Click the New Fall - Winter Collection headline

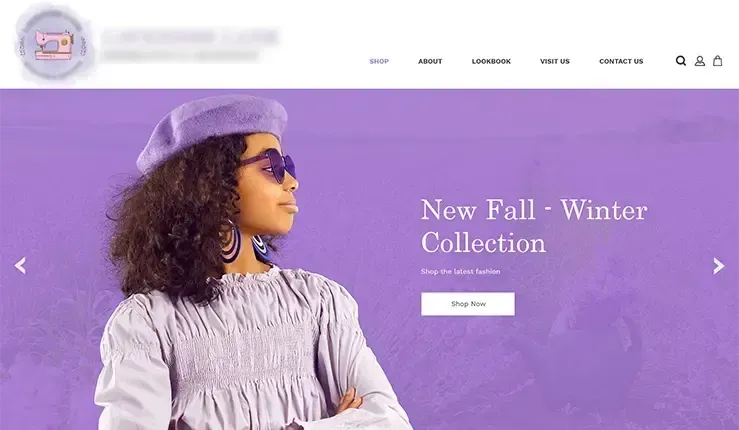534,226
